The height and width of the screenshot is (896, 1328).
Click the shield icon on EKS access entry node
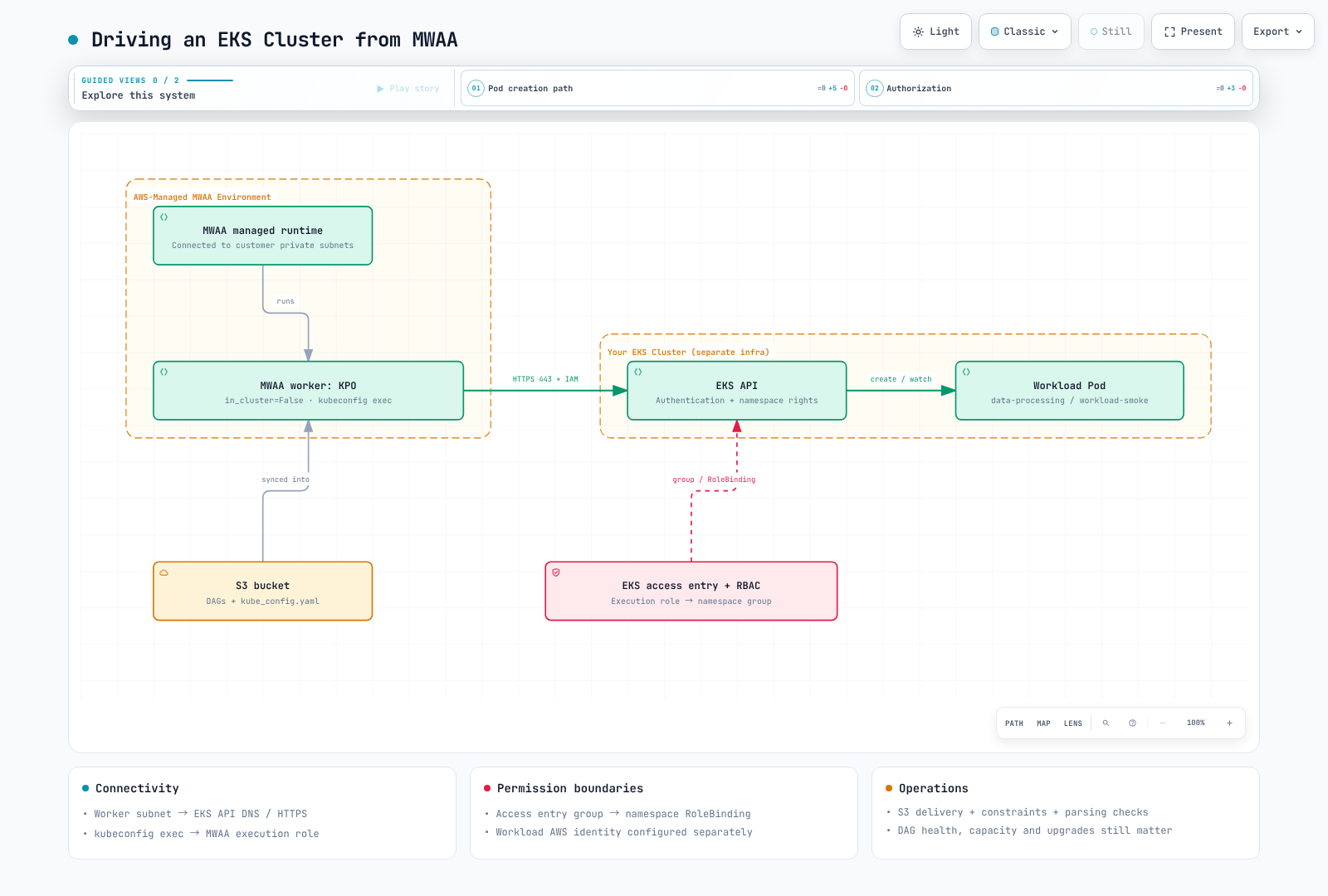[556, 573]
